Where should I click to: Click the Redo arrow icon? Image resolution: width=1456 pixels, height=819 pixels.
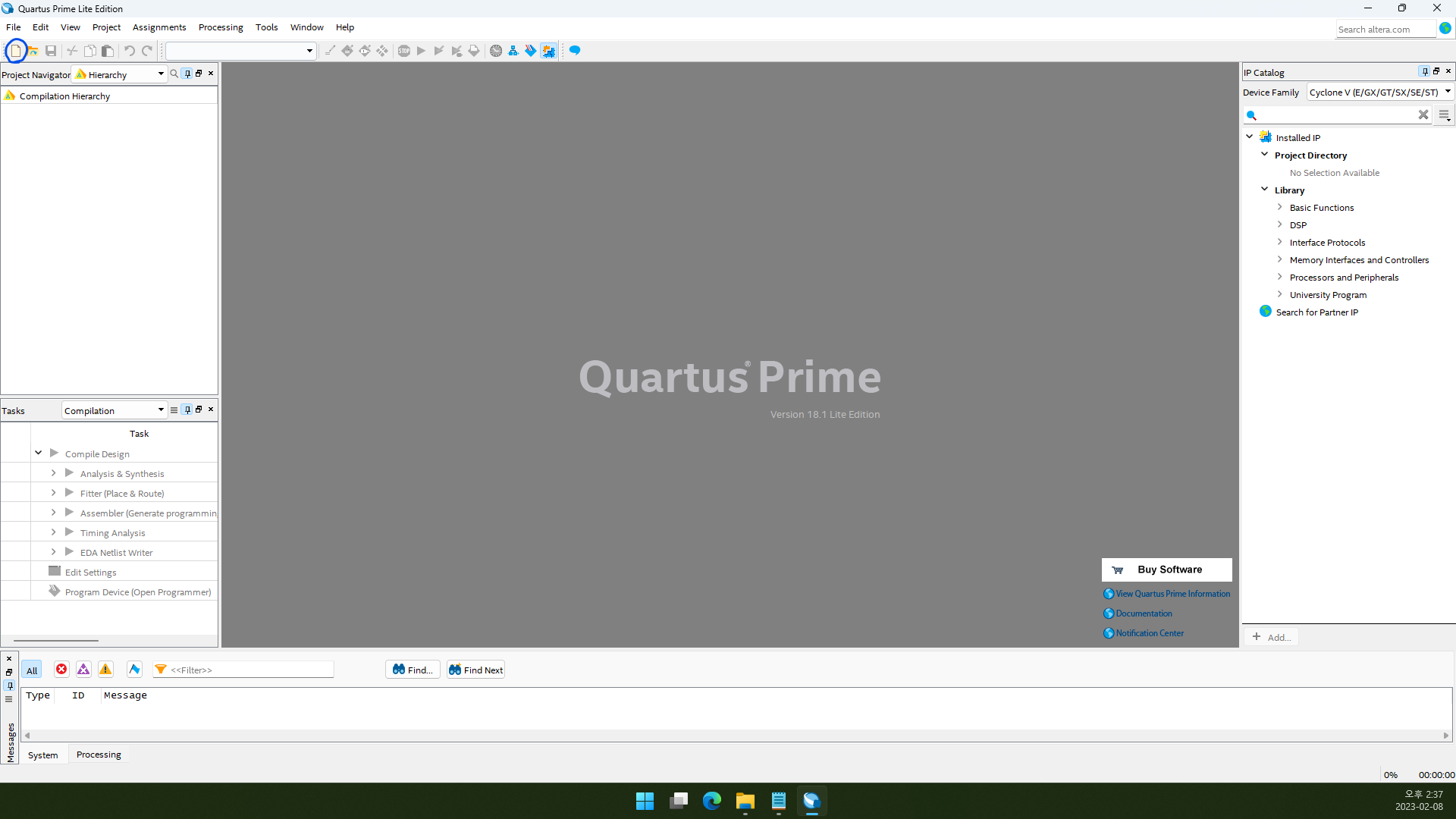point(147,51)
